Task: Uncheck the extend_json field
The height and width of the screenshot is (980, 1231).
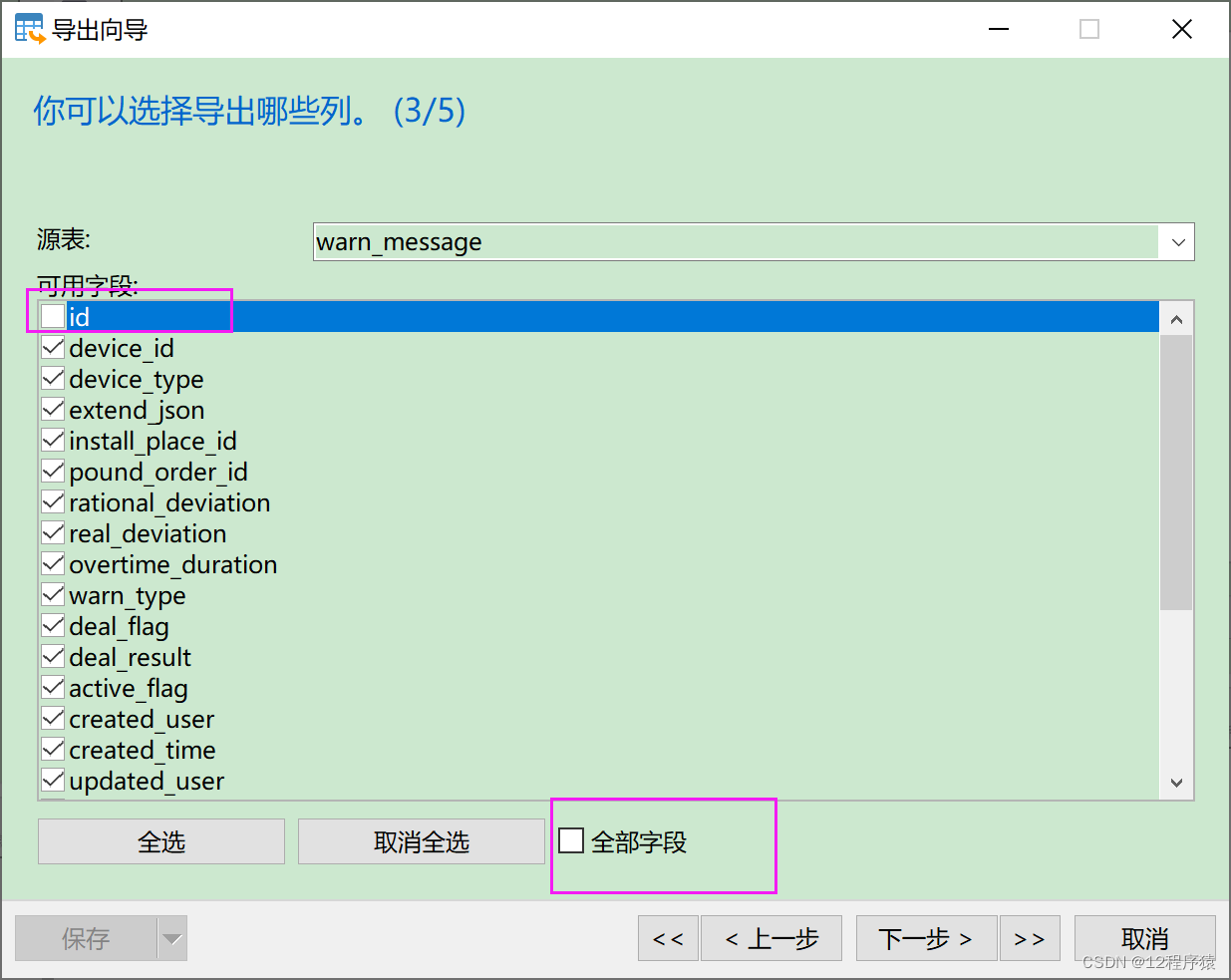Action: point(53,409)
